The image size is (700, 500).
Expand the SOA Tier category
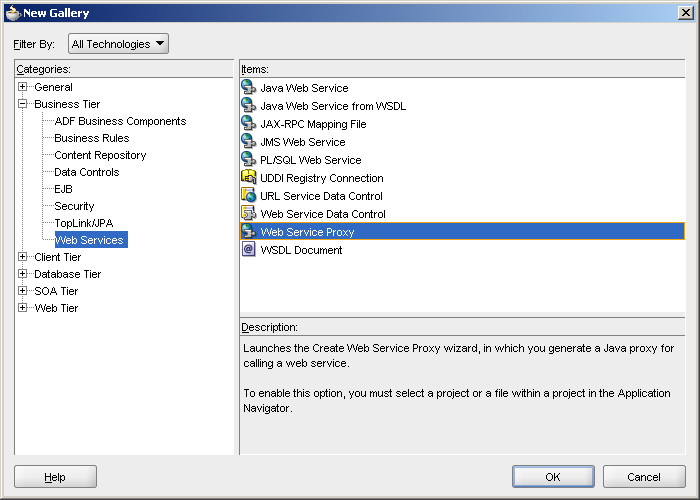pyautogui.click(x=23, y=291)
